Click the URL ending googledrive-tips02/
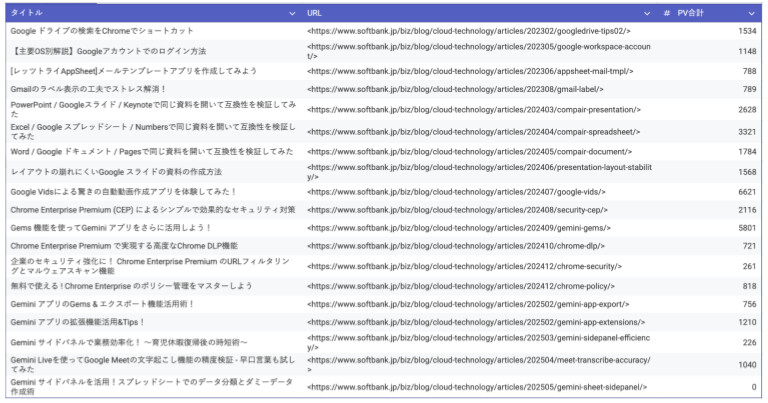 pyautogui.click(x=469, y=31)
